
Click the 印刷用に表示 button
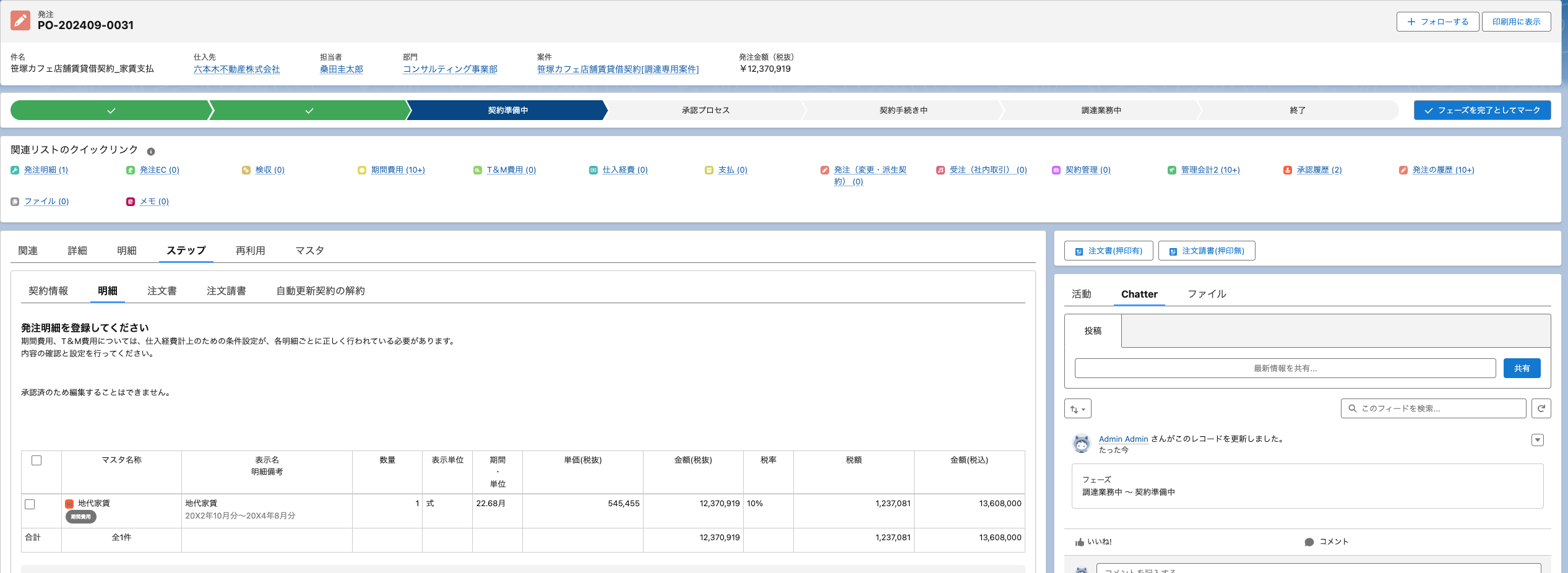1517,22
